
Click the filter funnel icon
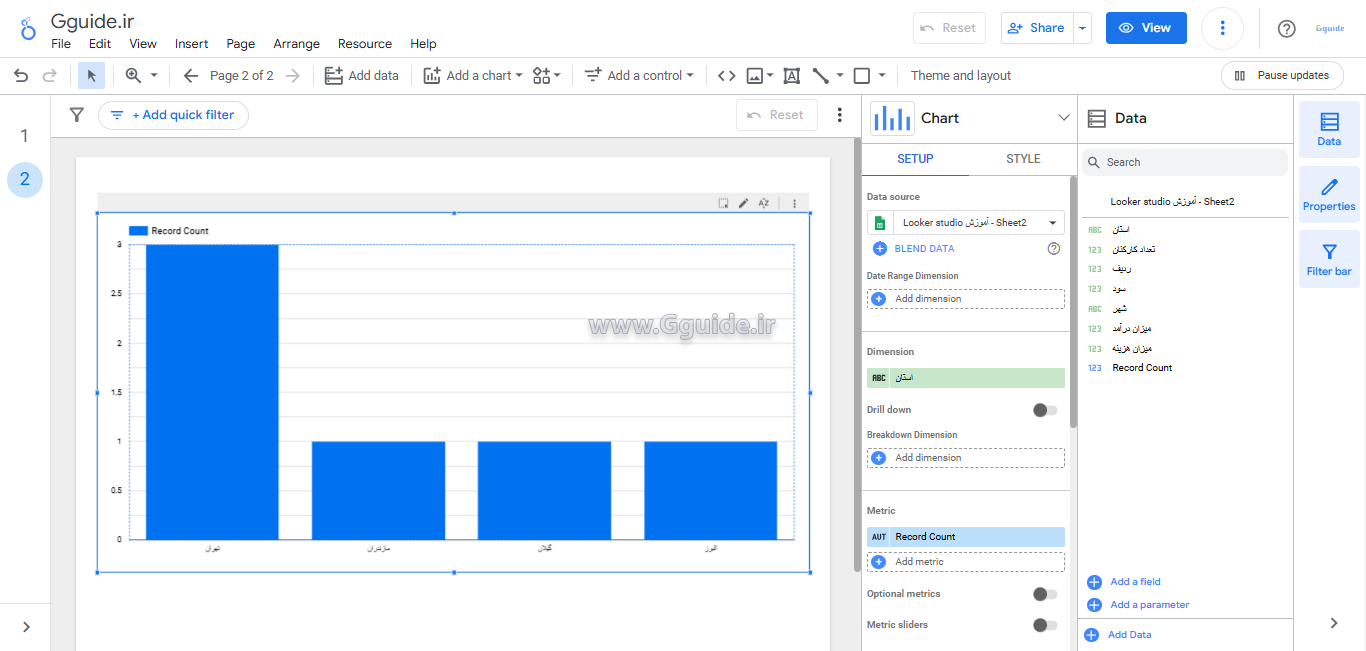point(77,115)
